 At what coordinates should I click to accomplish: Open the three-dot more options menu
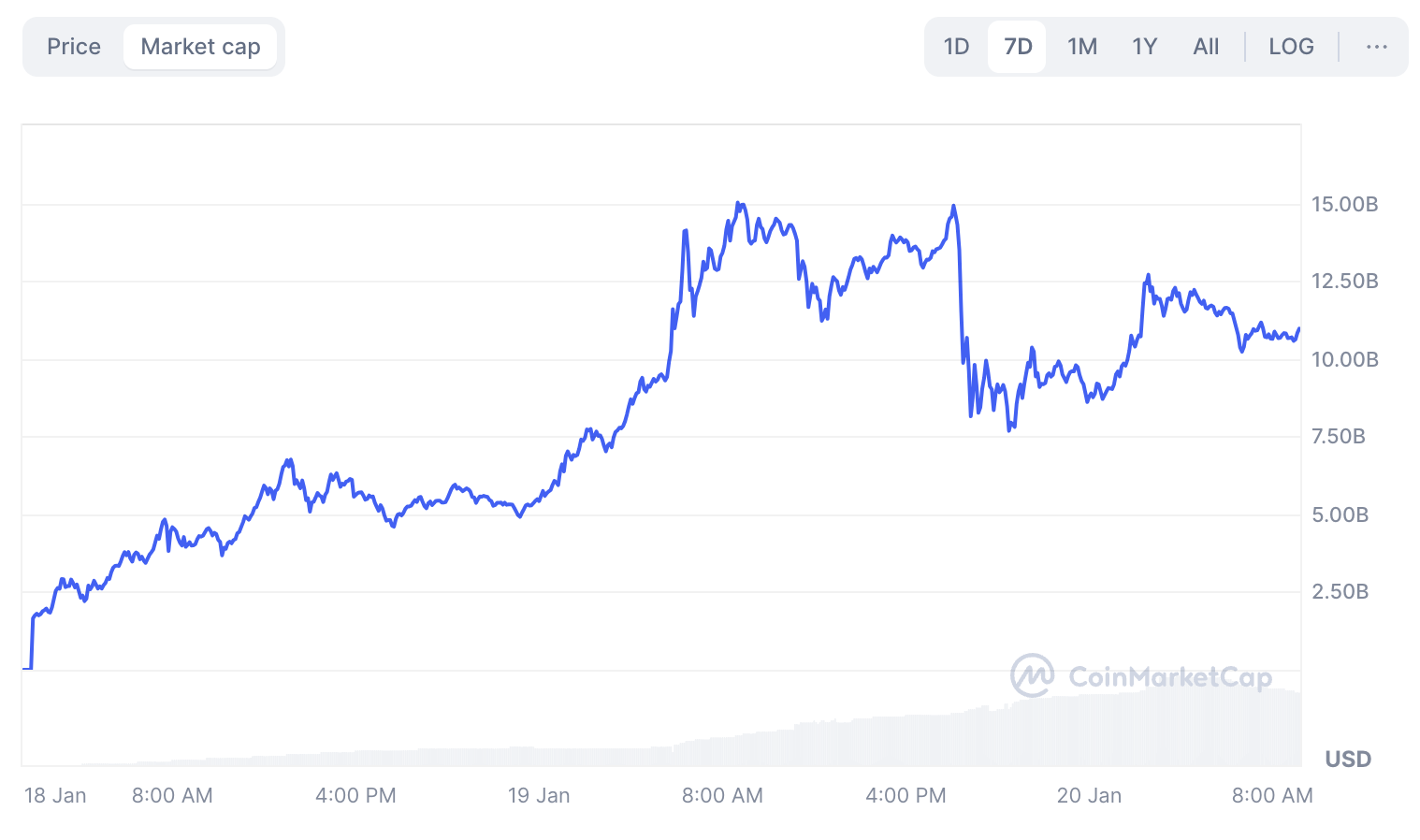click(1376, 47)
